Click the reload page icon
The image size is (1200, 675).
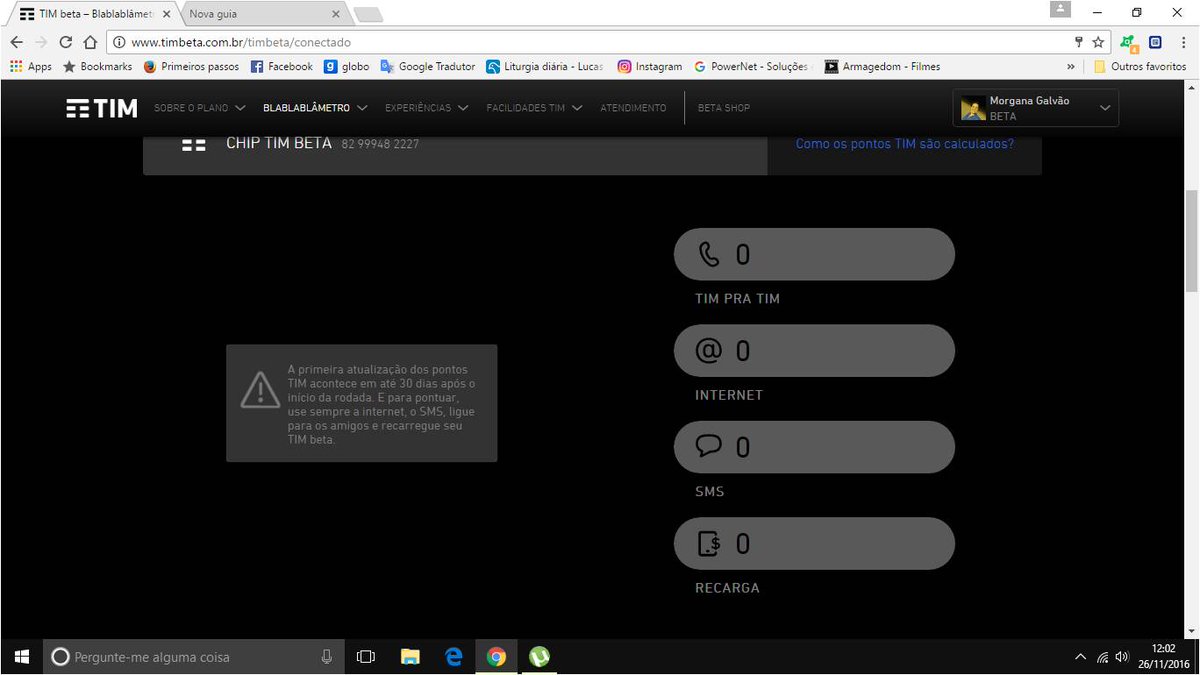pyautogui.click(x=63, y=42)
